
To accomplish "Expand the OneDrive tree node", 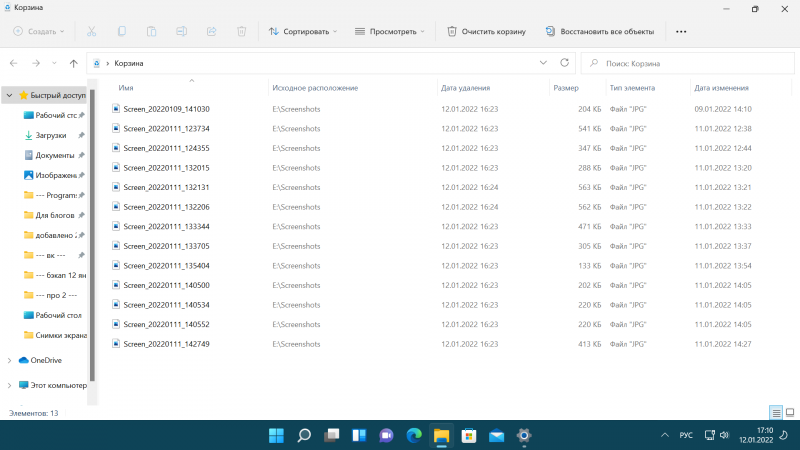I will pos(10,360).
